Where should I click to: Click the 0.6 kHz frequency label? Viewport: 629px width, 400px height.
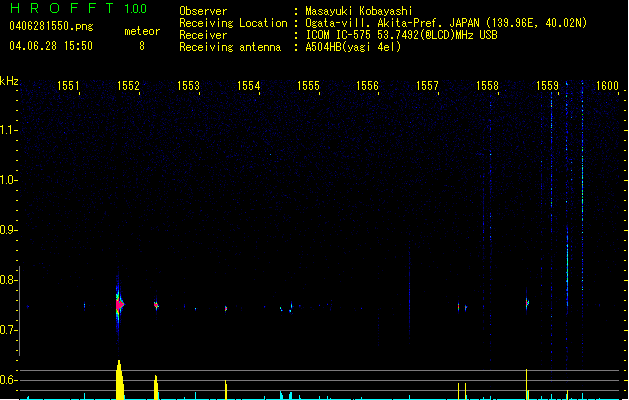(x=8, y=380)
